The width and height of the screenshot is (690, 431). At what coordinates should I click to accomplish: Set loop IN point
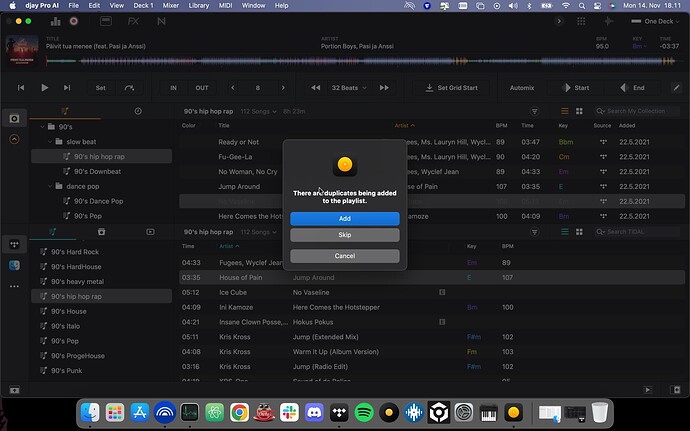pos(173,88)
